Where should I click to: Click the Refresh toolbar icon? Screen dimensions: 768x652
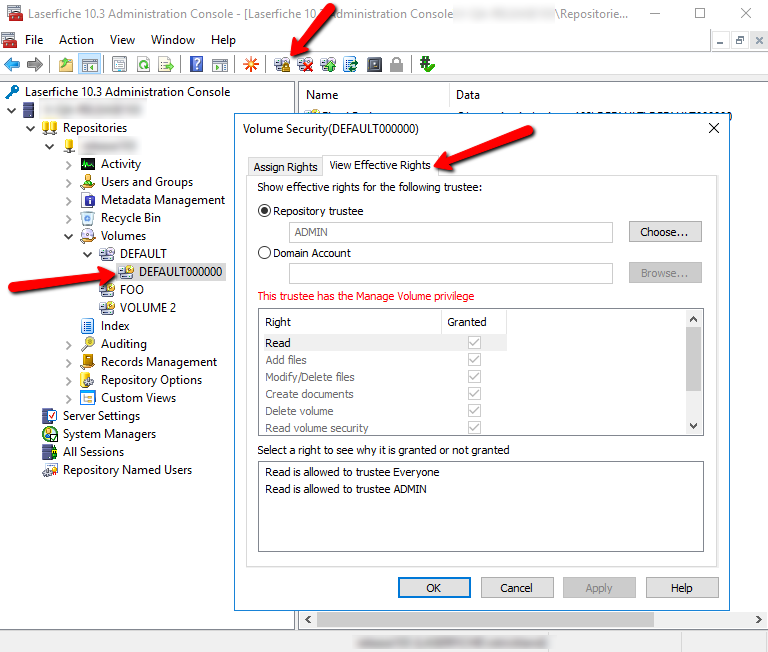point(144,64)
